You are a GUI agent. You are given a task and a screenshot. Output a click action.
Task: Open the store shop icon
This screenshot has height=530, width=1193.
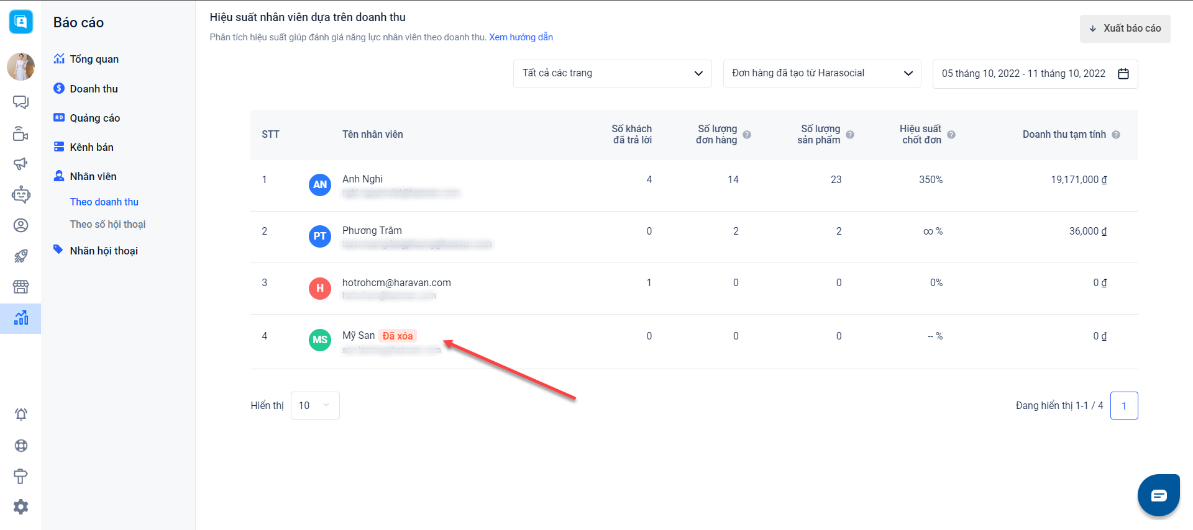(x=20, y=287)
